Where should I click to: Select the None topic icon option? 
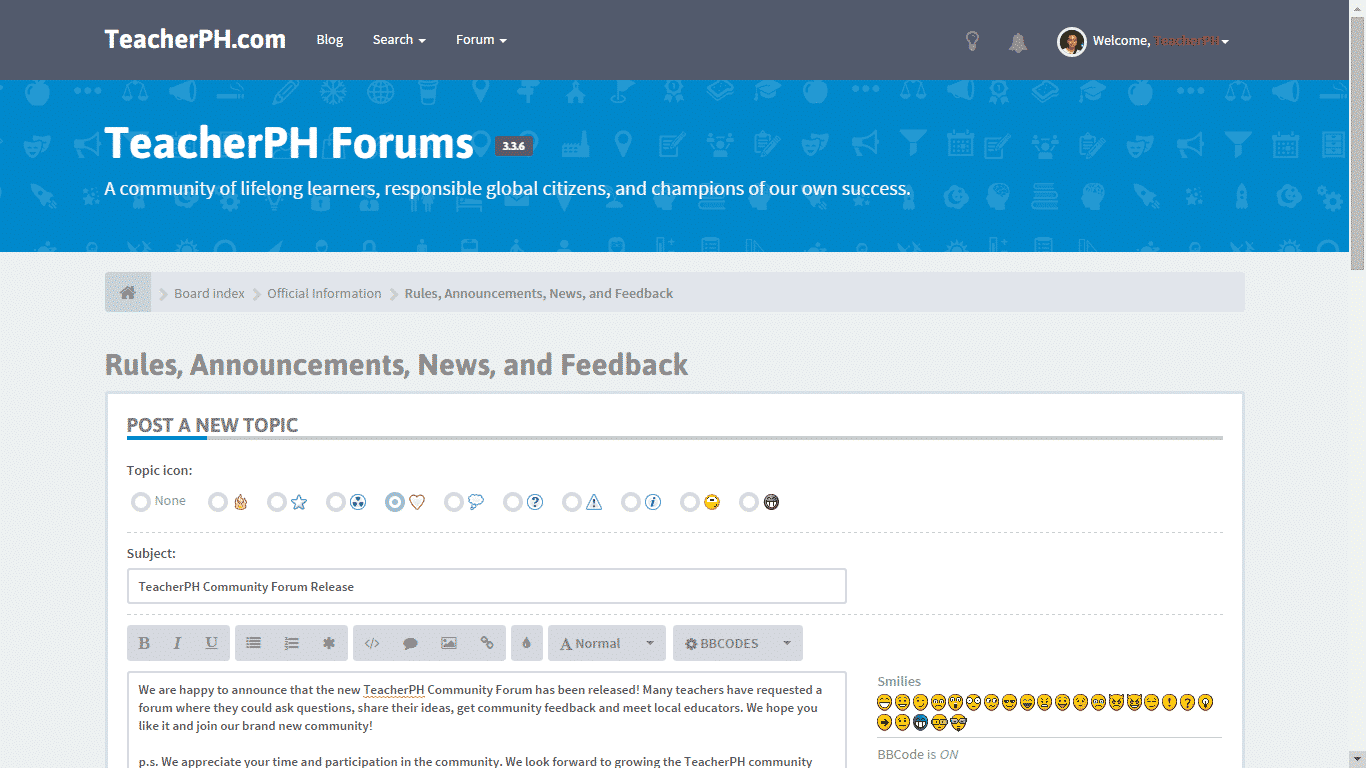point(141,502)
